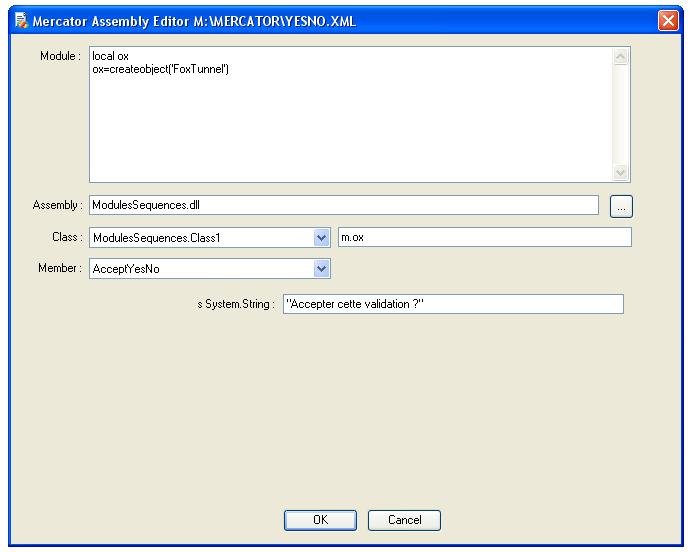Image resolution: width=693 pixels, height=552 pixels.
Task: Open the Member dropdown arrow
Action: click(x=321, y=269)
